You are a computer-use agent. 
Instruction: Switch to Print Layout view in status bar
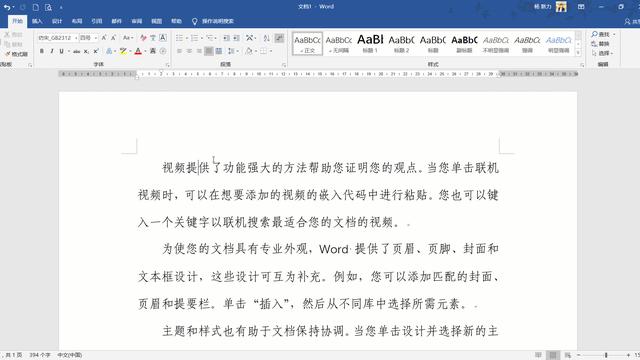(553, 355)
